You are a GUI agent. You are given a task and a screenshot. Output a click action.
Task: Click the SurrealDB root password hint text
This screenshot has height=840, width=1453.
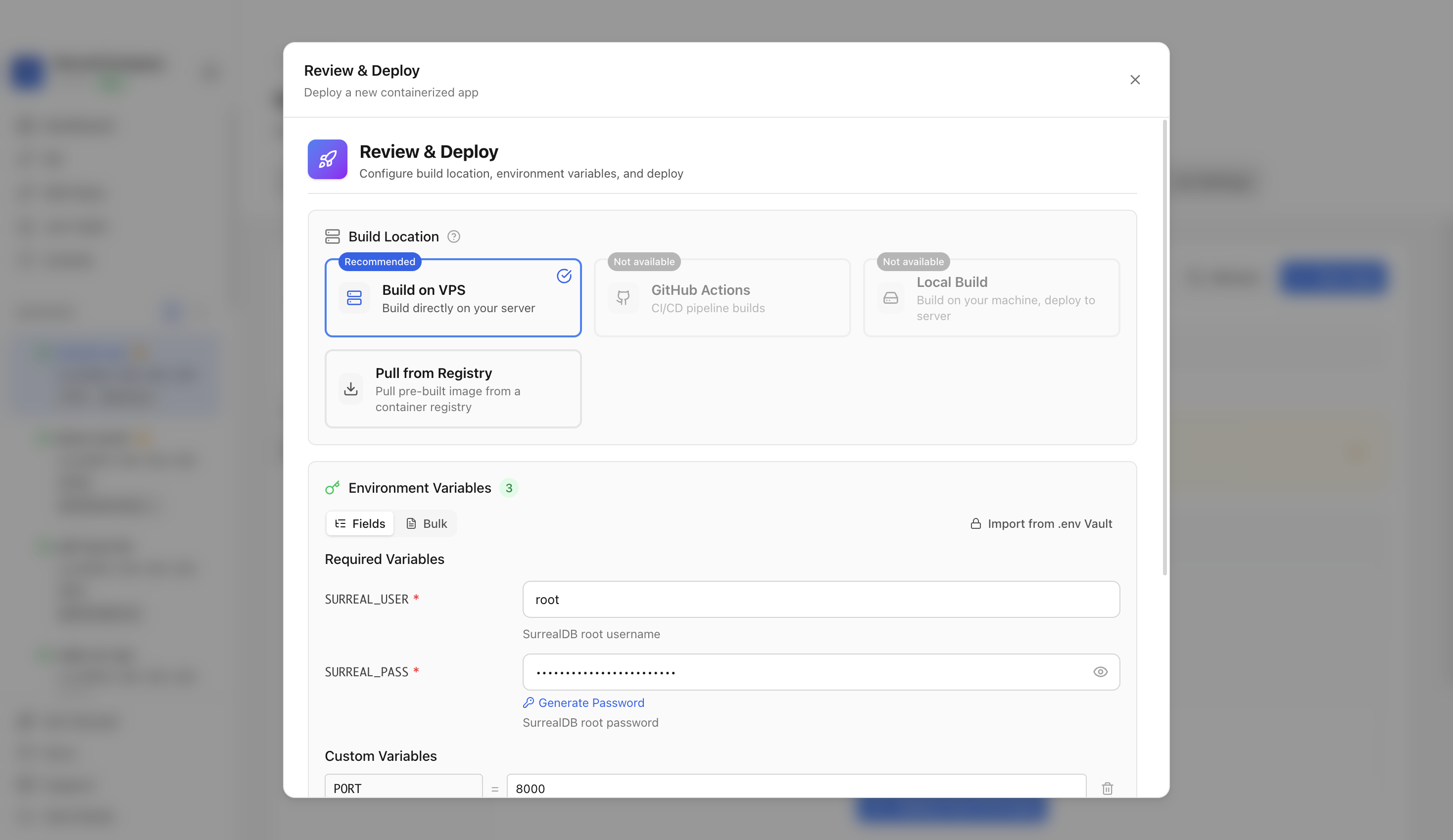590,723
